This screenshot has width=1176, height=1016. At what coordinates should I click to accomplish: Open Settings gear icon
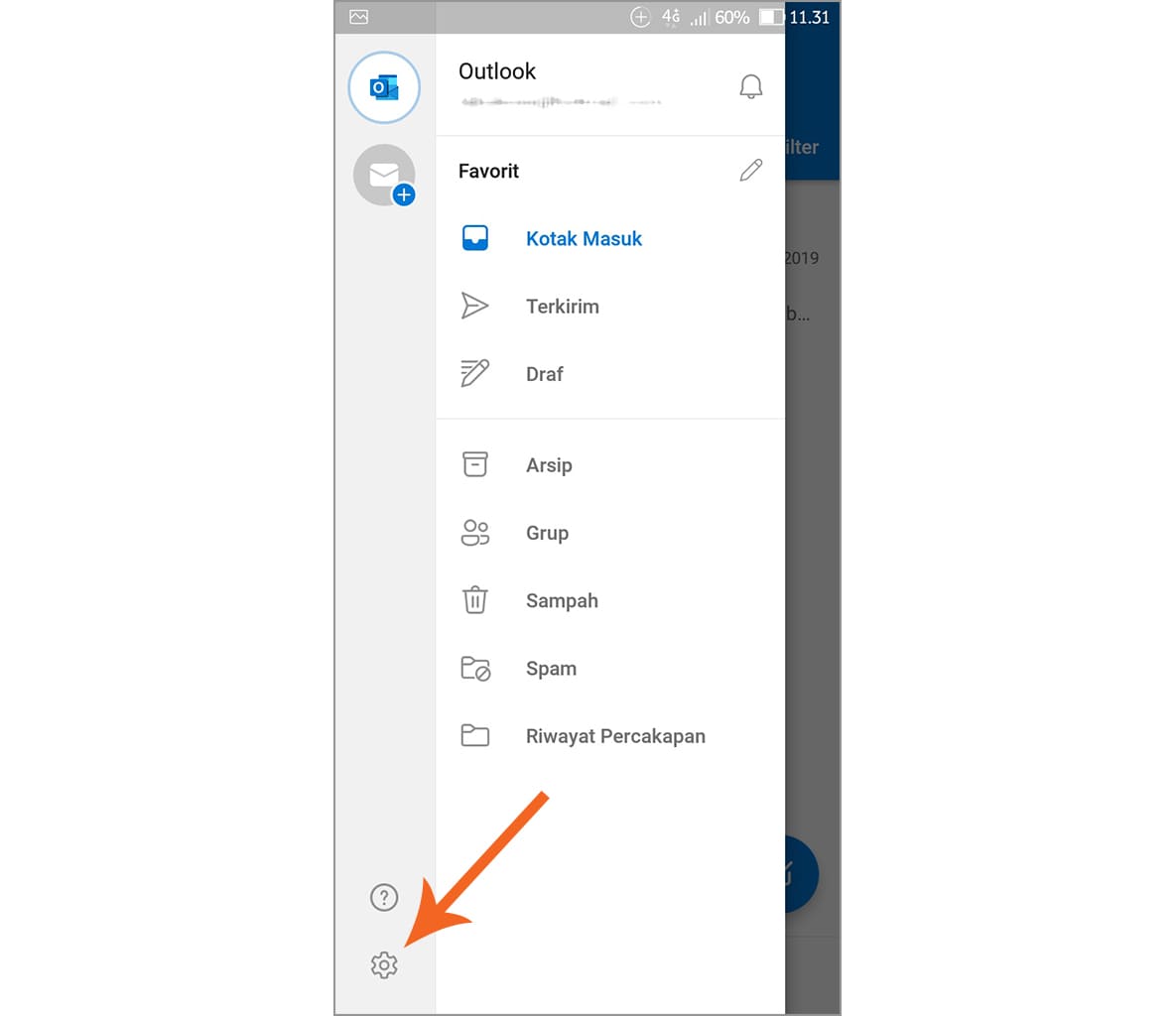384,964
